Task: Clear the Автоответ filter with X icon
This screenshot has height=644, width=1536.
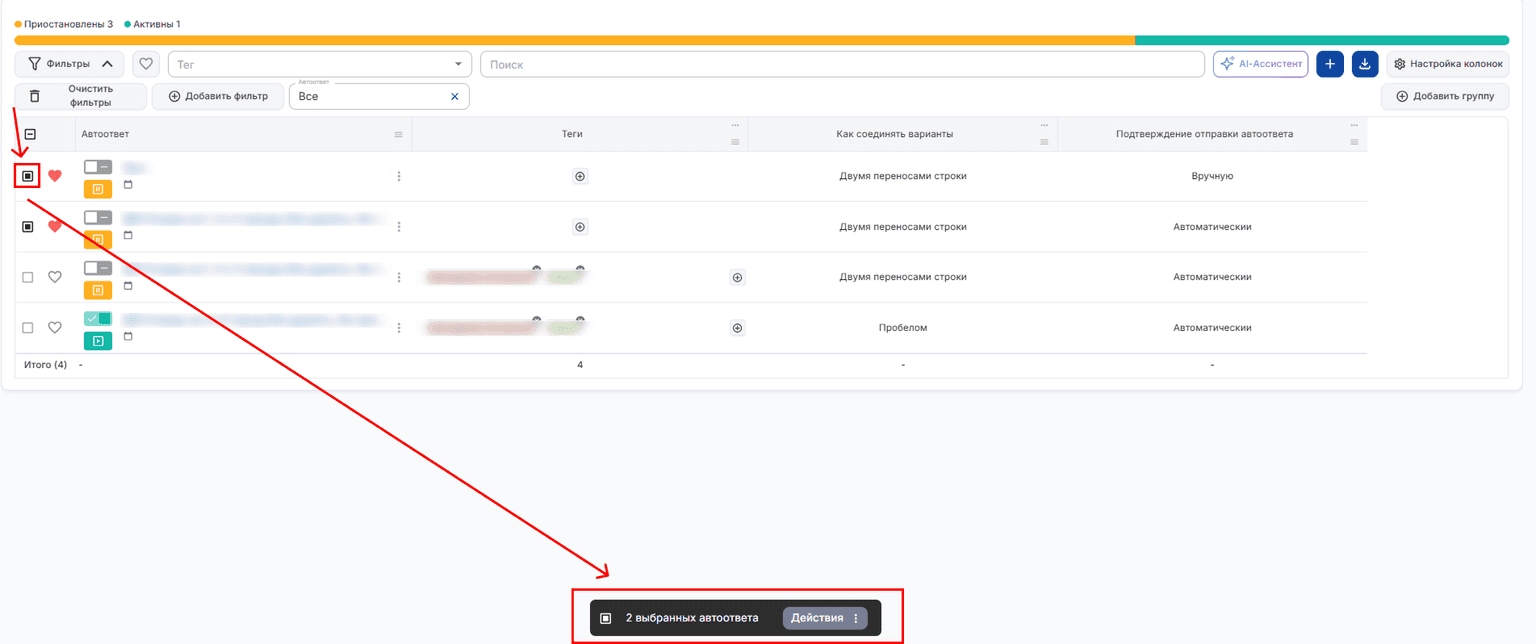Action: (455, 97)
